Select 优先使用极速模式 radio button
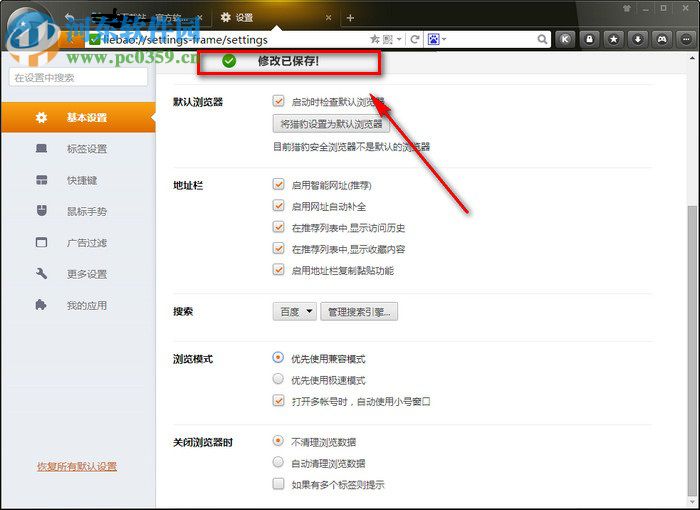 pos(278,379)
